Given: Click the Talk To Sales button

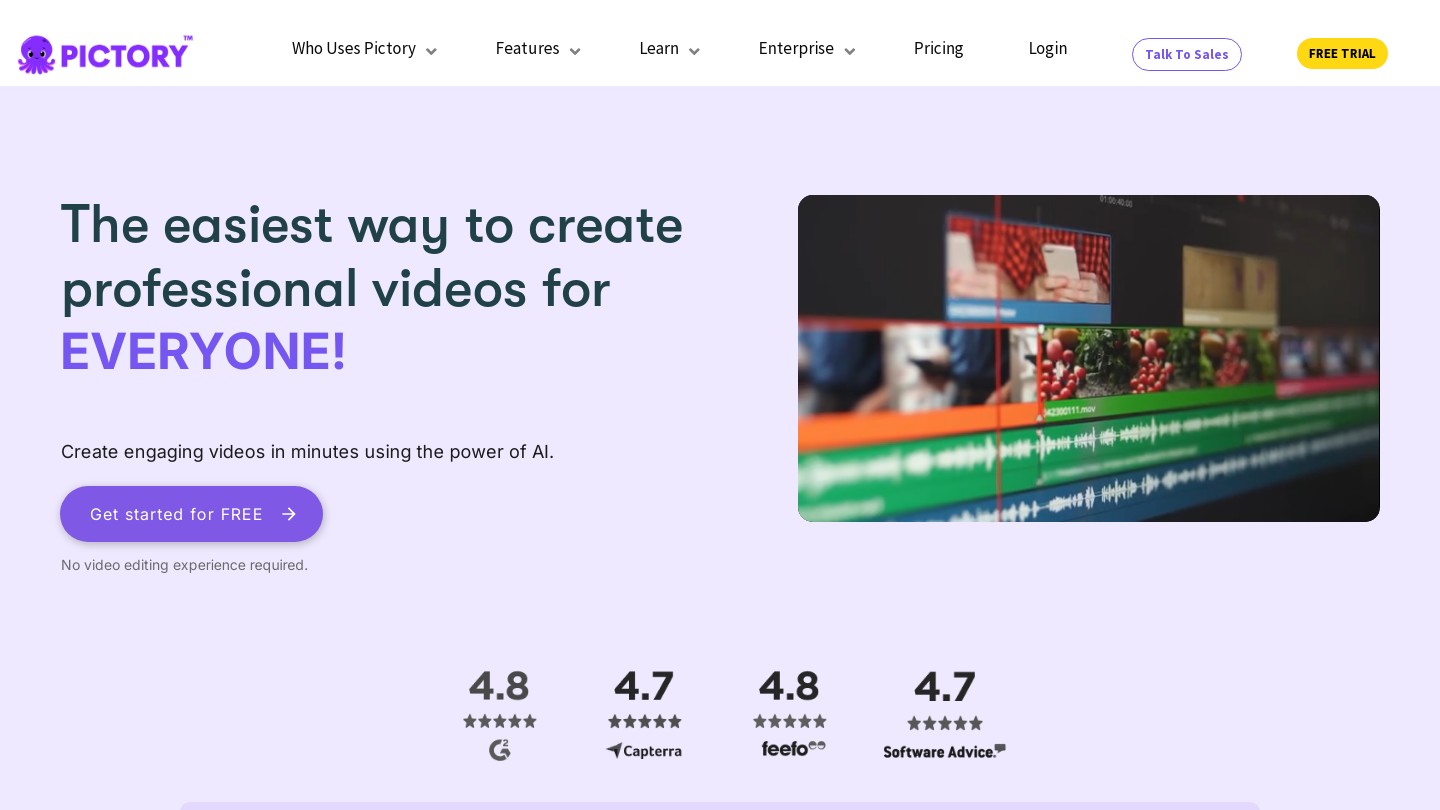Looking at the screenshot, I should 1186,54.
